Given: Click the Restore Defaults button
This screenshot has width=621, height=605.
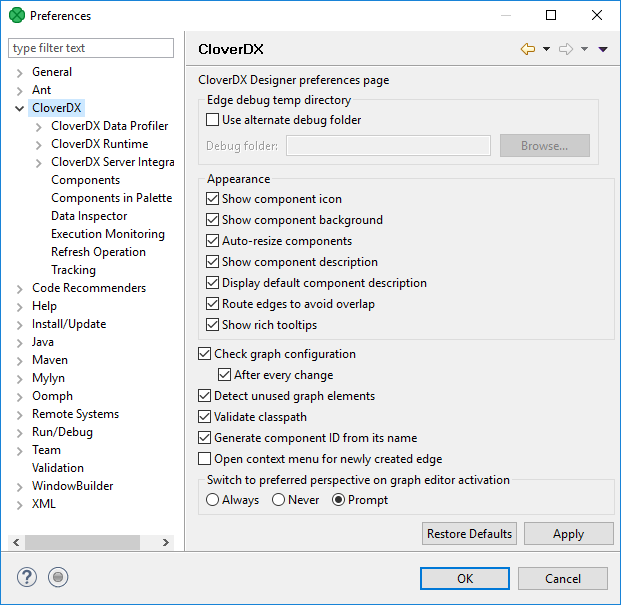Looking at the screenshot, I should (x=469, y=534).
